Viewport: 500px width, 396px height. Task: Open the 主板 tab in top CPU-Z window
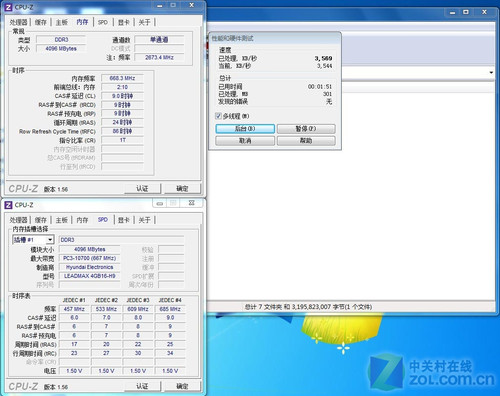[62, 22]
